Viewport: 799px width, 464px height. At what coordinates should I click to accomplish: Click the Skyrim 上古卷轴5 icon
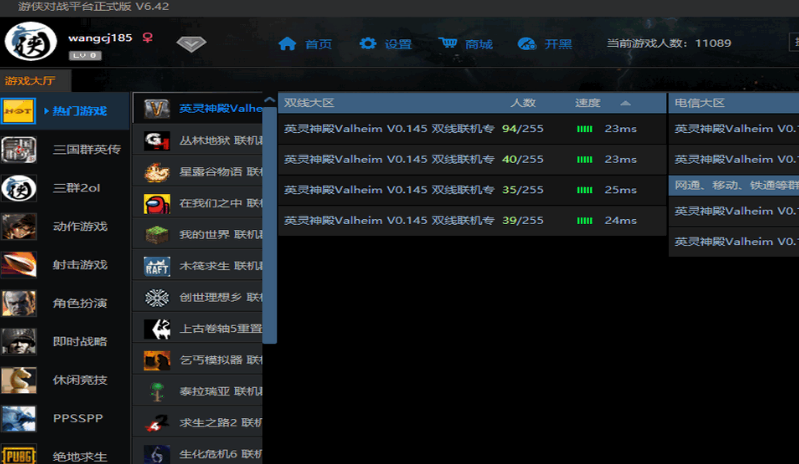[156, 329]
